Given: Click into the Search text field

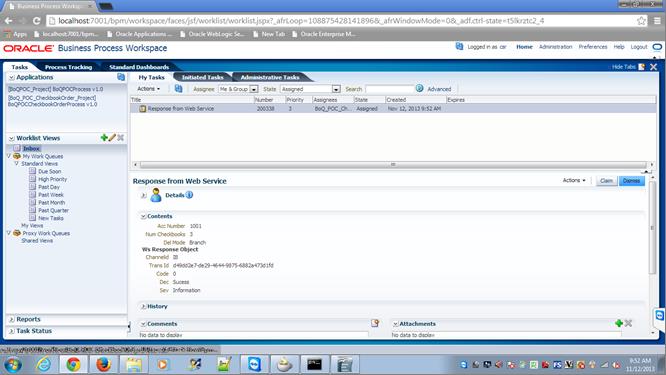Looking at the screenshot, I should coord(389,89).
